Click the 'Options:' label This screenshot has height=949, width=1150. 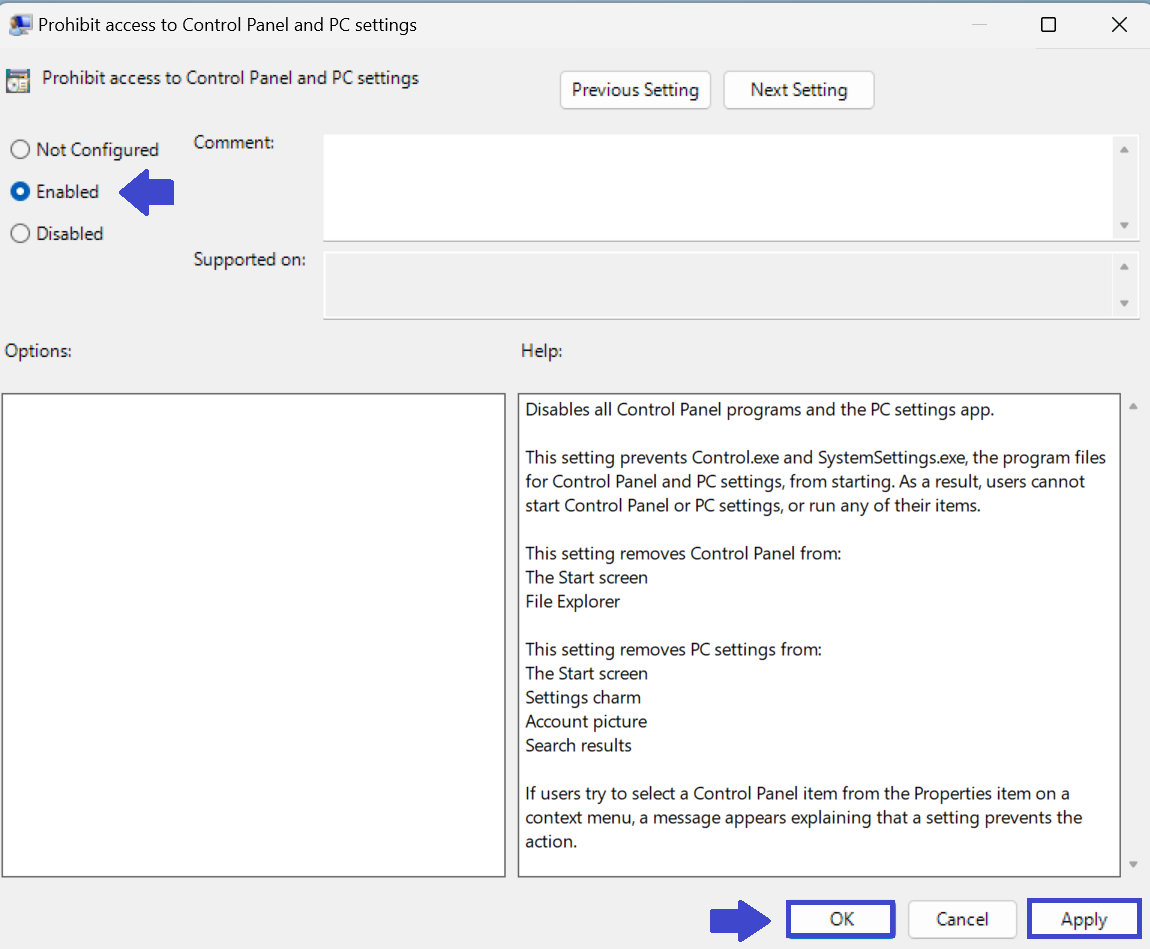[x=38, y=351]
